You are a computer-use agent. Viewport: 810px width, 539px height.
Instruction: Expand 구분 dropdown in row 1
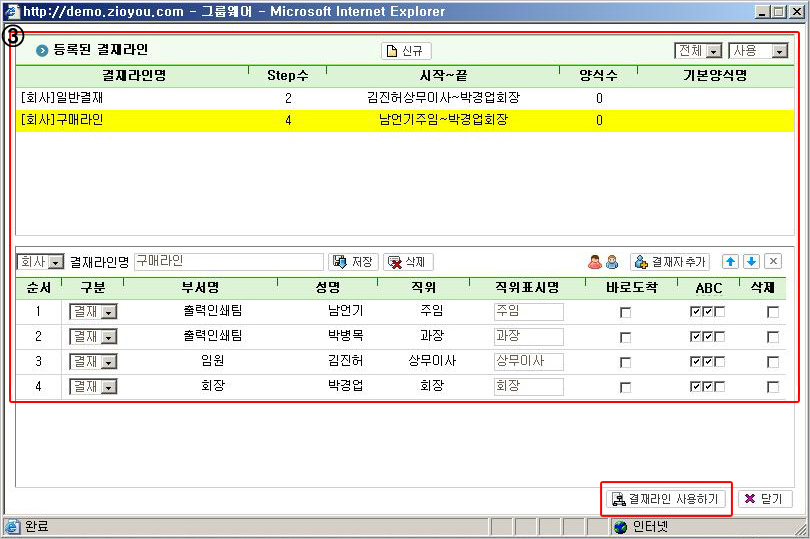(93, 312)
